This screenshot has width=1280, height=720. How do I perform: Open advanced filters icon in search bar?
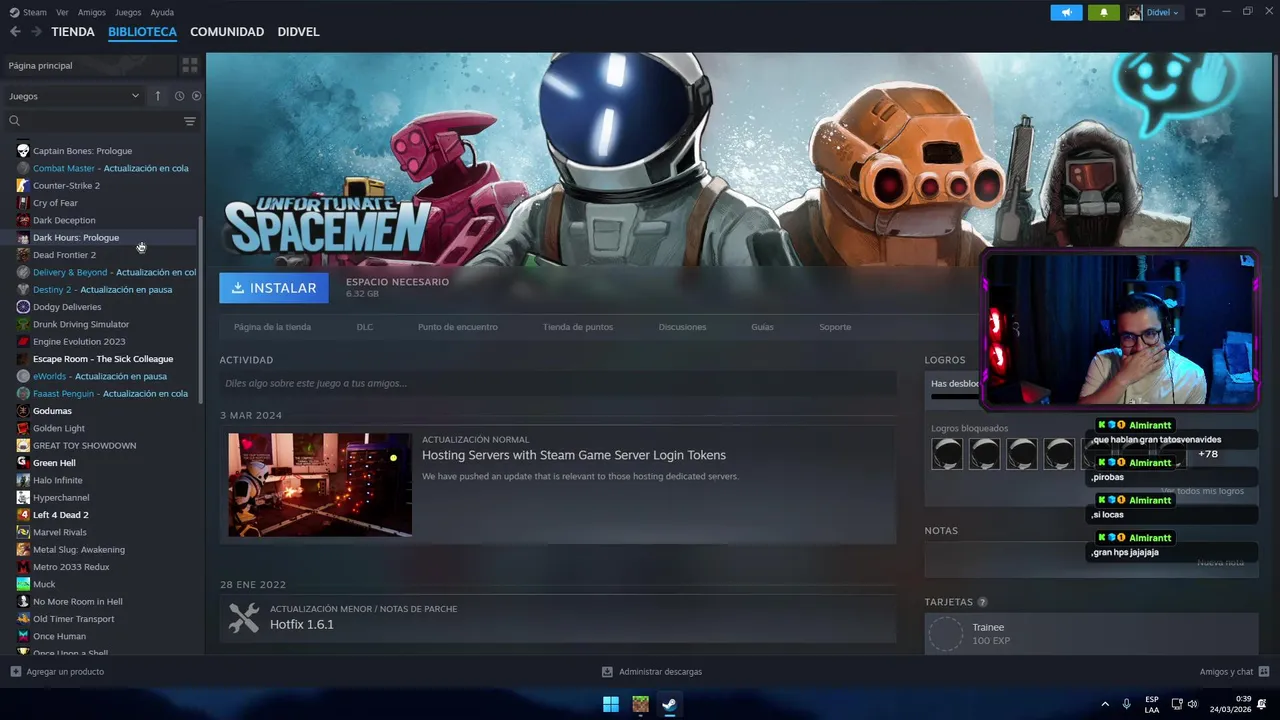click(x=190, y=121)
